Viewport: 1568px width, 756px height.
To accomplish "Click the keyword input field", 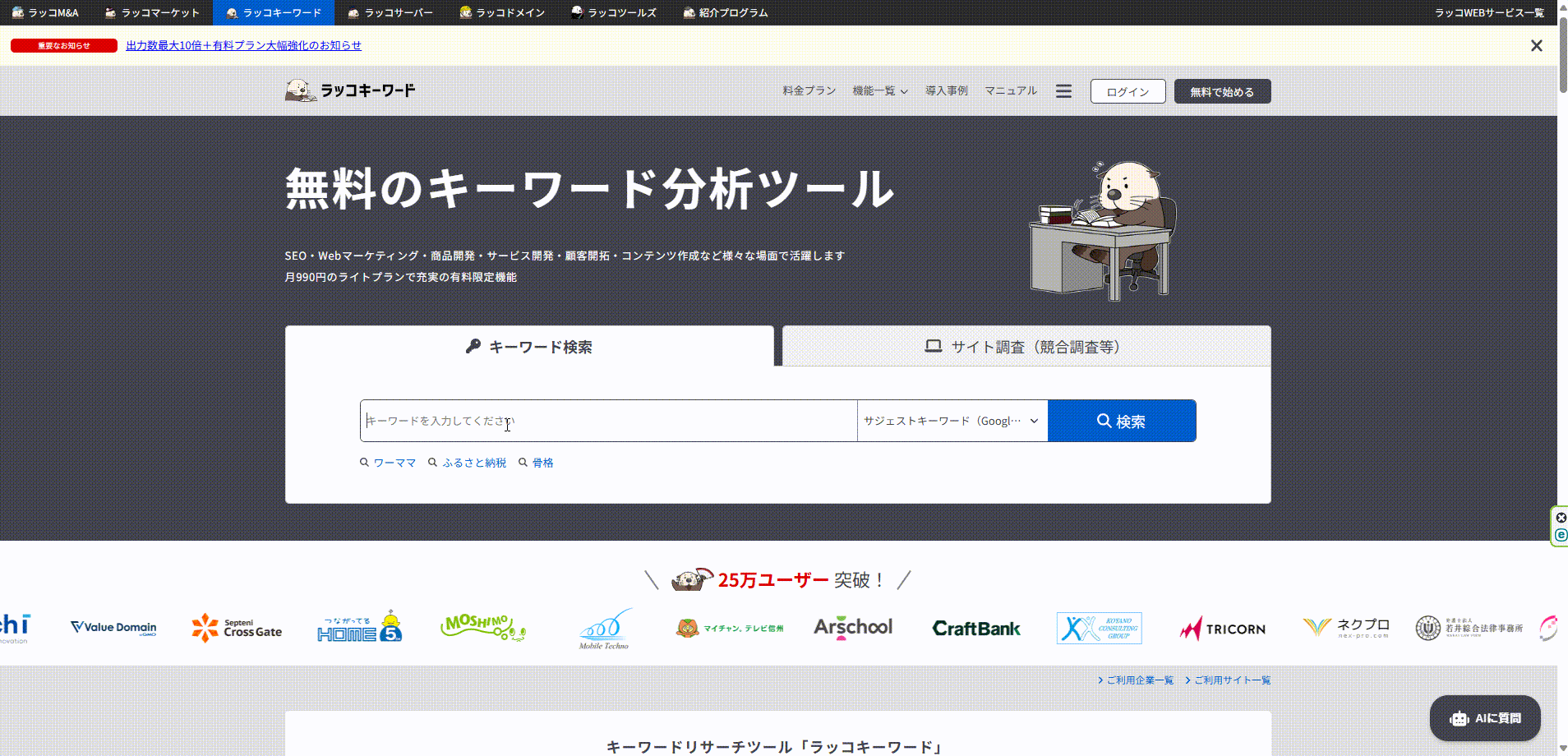I will 608,421.
